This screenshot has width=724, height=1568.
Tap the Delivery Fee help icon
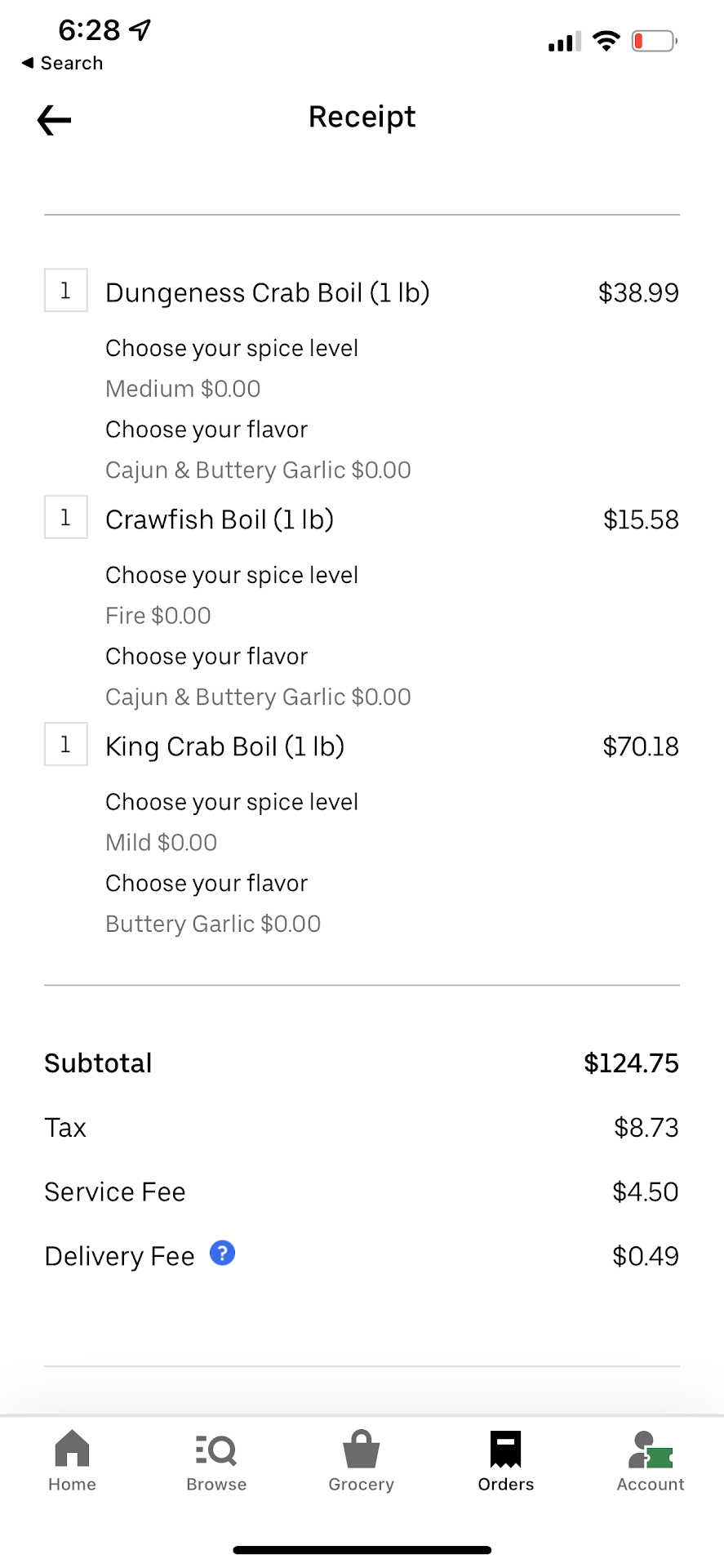[223, 1253]
